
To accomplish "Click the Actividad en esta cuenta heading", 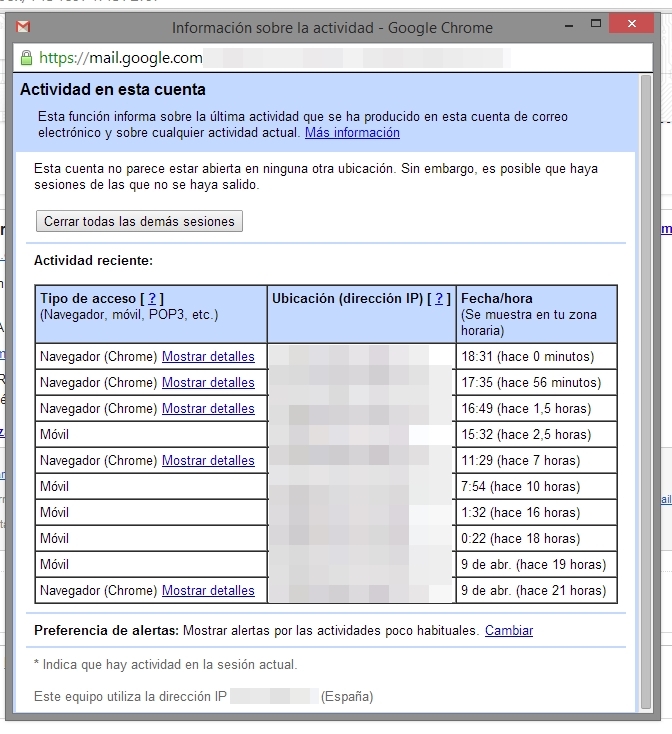I will pos(113,89).
